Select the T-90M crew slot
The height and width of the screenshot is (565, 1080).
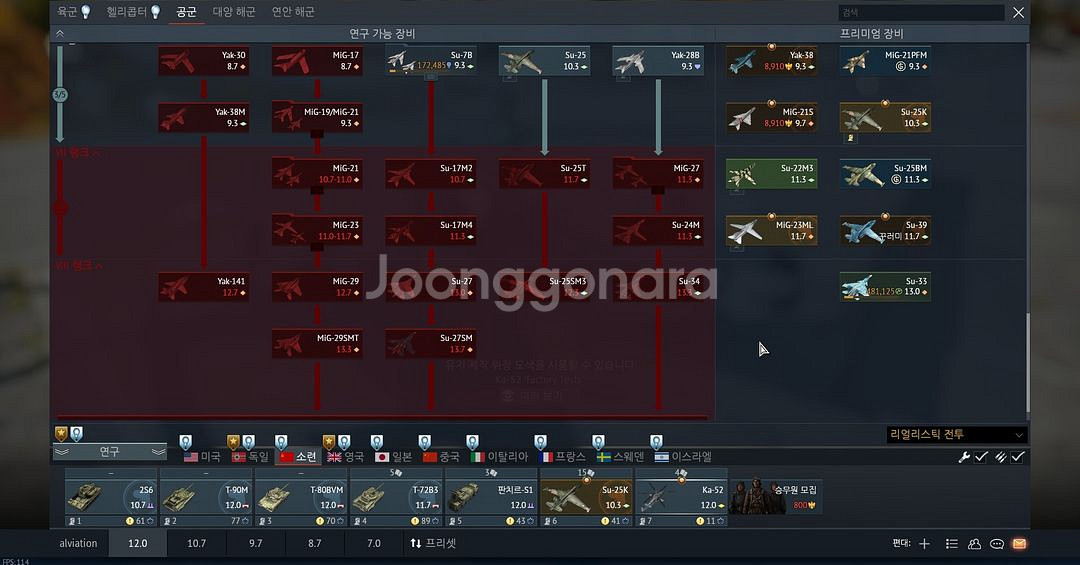pos(206,497)
